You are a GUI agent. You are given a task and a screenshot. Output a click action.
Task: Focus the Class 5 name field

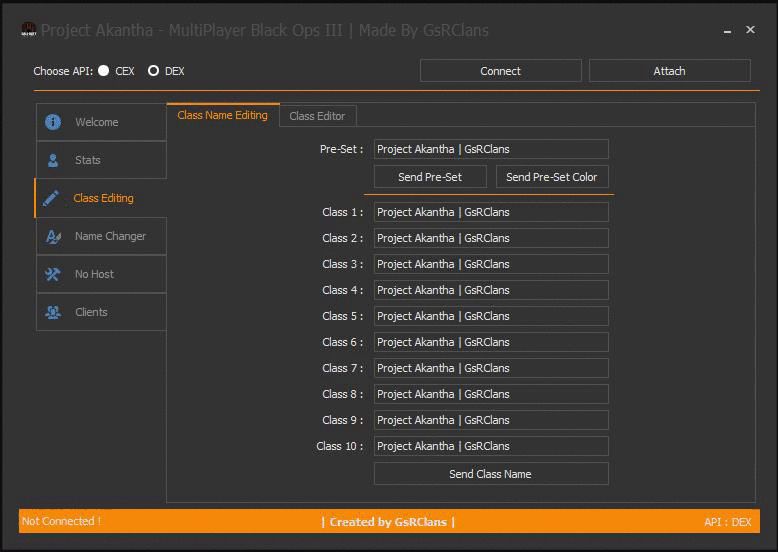point(491,316)
